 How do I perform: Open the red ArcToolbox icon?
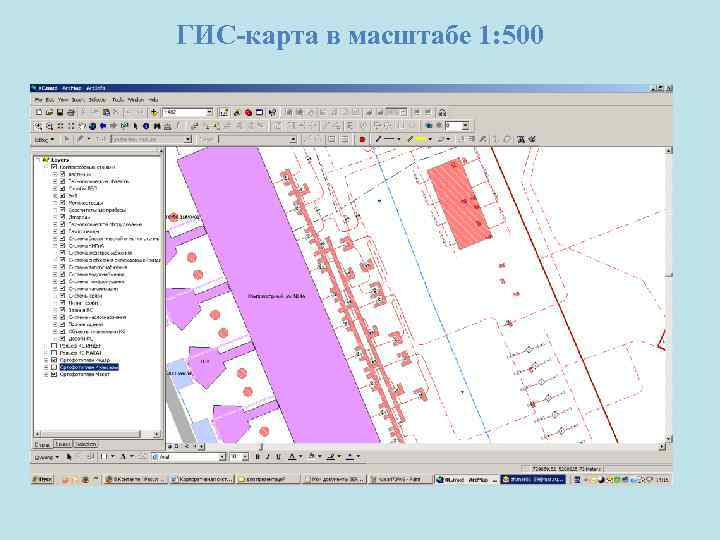(x=248, y=112)
